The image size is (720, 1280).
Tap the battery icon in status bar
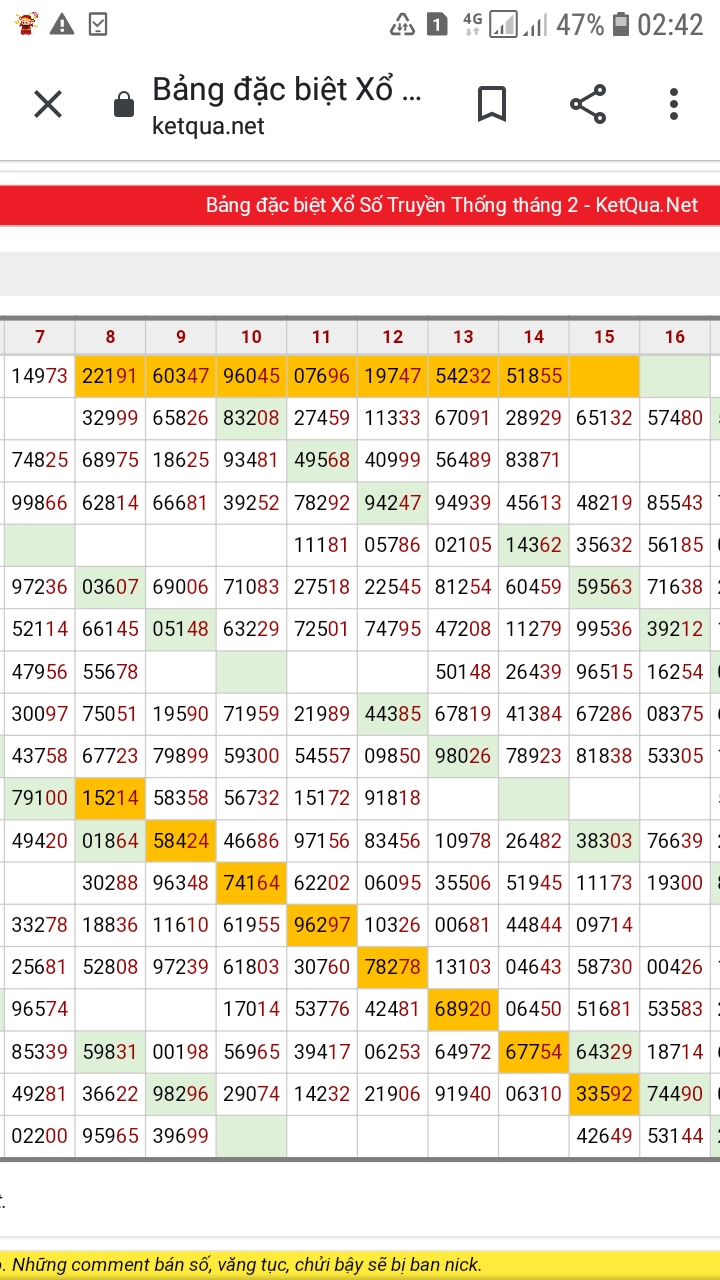pyautogui.click(x=621, y=24)
